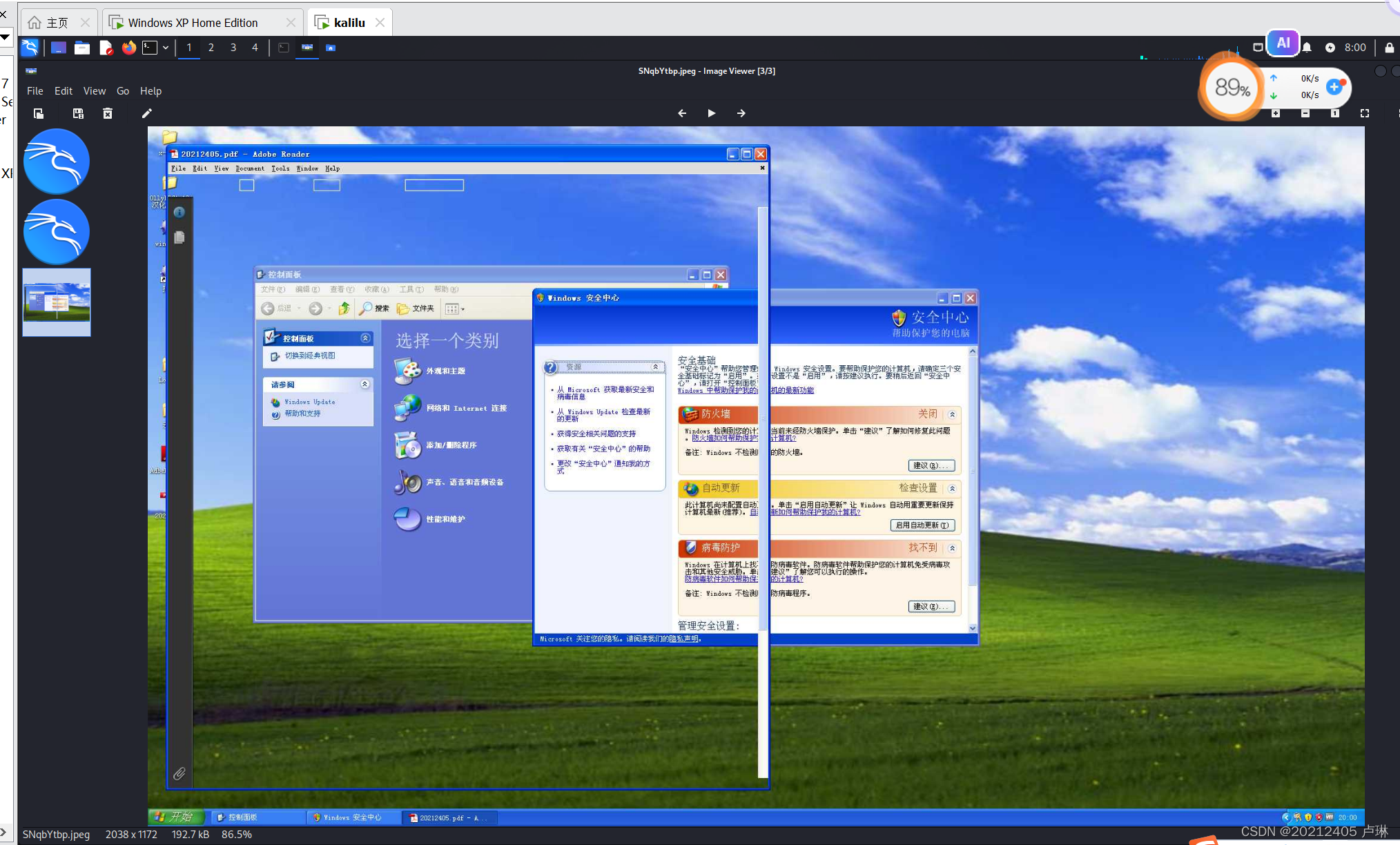Click the power manager lightning icon

[x=1330, y=48]
